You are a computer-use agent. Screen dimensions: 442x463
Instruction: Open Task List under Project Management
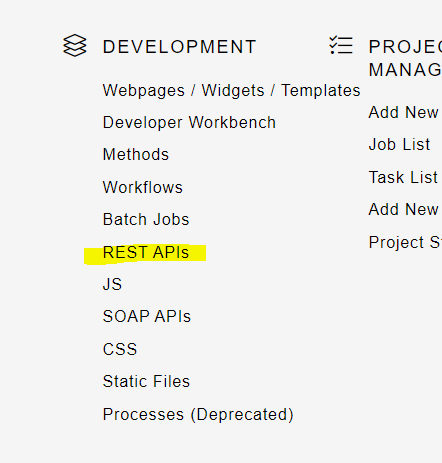coord(403,177)
